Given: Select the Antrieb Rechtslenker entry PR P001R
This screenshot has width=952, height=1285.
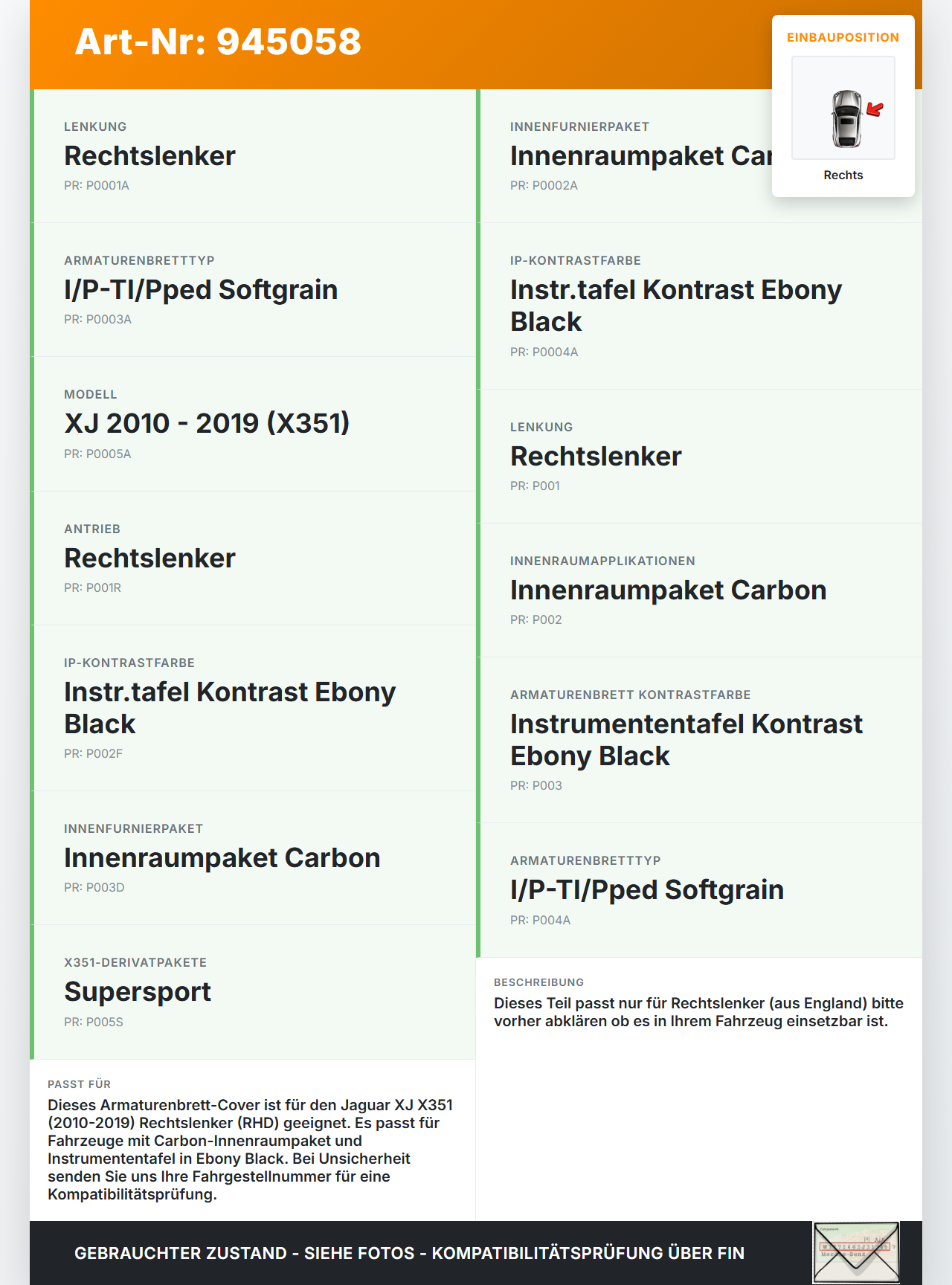Looking at the screenshot, I should coord(253,558).
